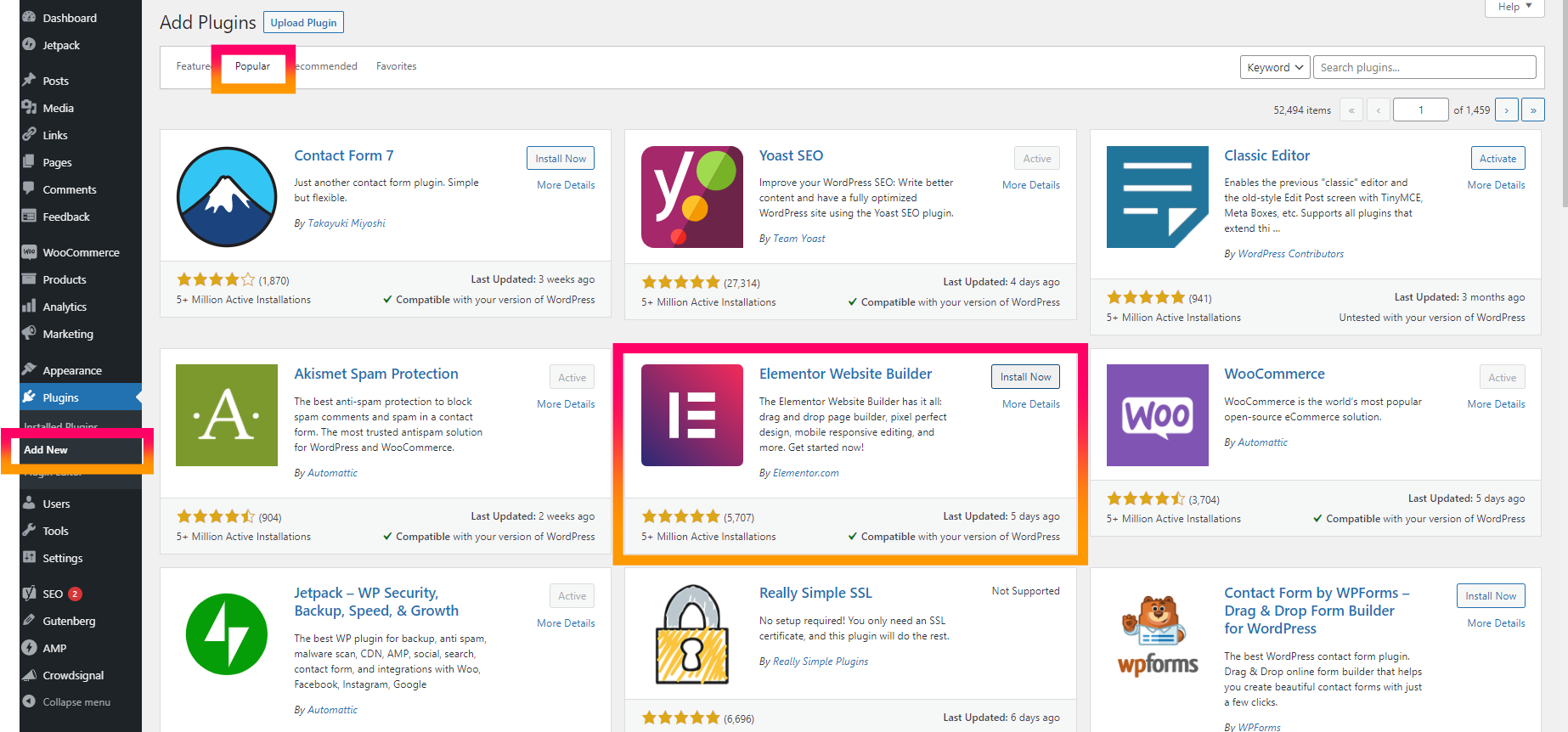Click the current page number field
Viewport: 1568px width, 732px height.
coord(1421,110)
